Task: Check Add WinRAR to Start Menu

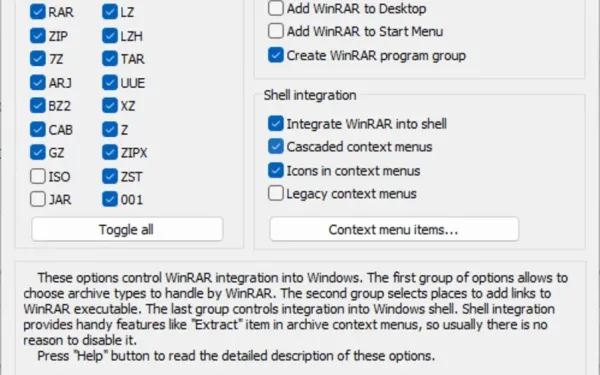Action: coord(276,31)
